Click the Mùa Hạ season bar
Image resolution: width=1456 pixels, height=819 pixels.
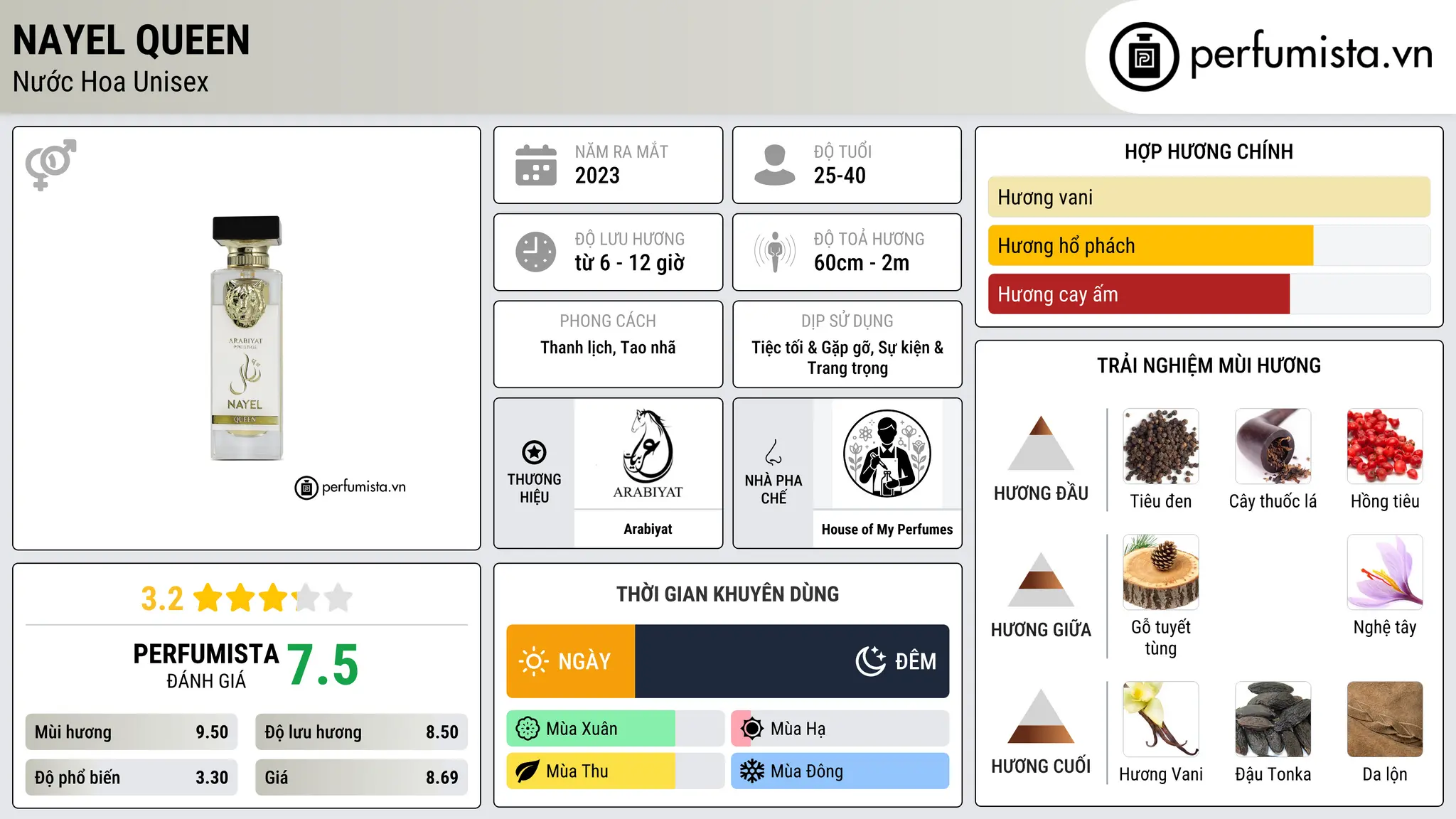[840, 729]
